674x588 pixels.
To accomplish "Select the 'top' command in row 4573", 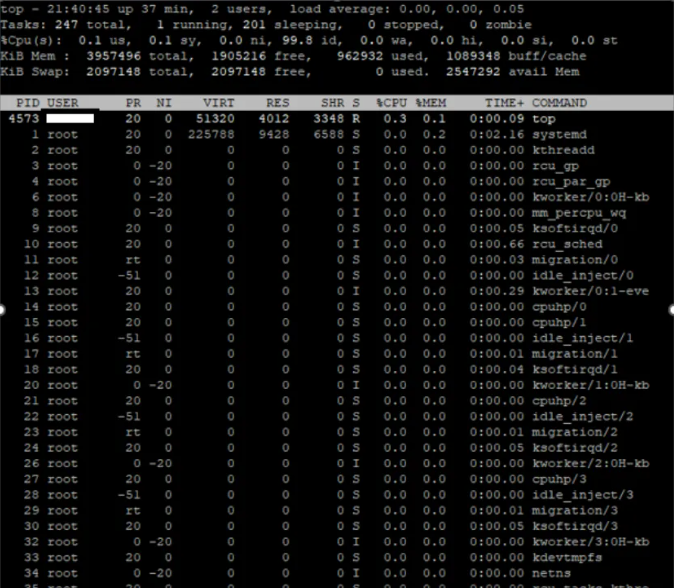I will pos(544,119).
